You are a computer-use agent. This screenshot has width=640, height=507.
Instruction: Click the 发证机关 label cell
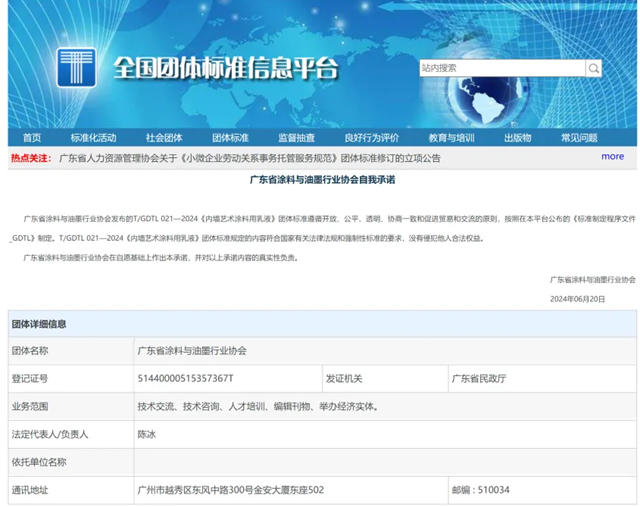tap(385, 378)
